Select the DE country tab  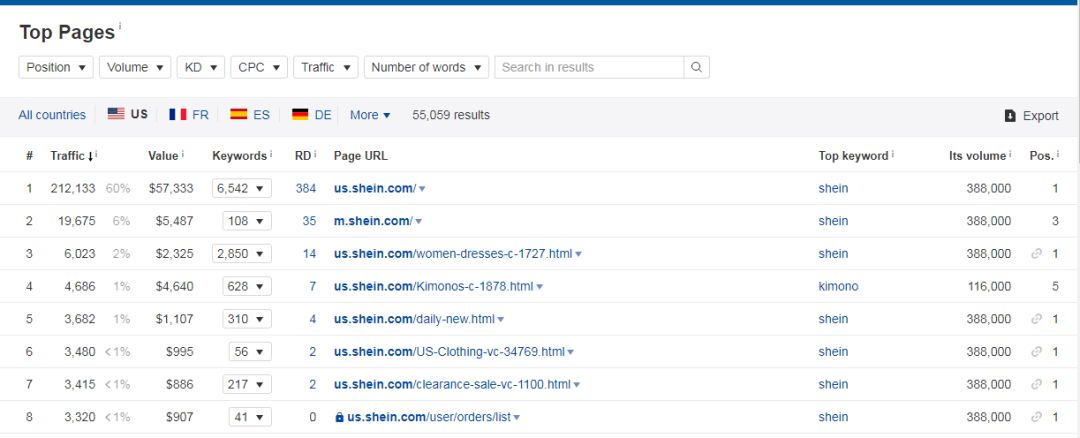click(311, 114)
